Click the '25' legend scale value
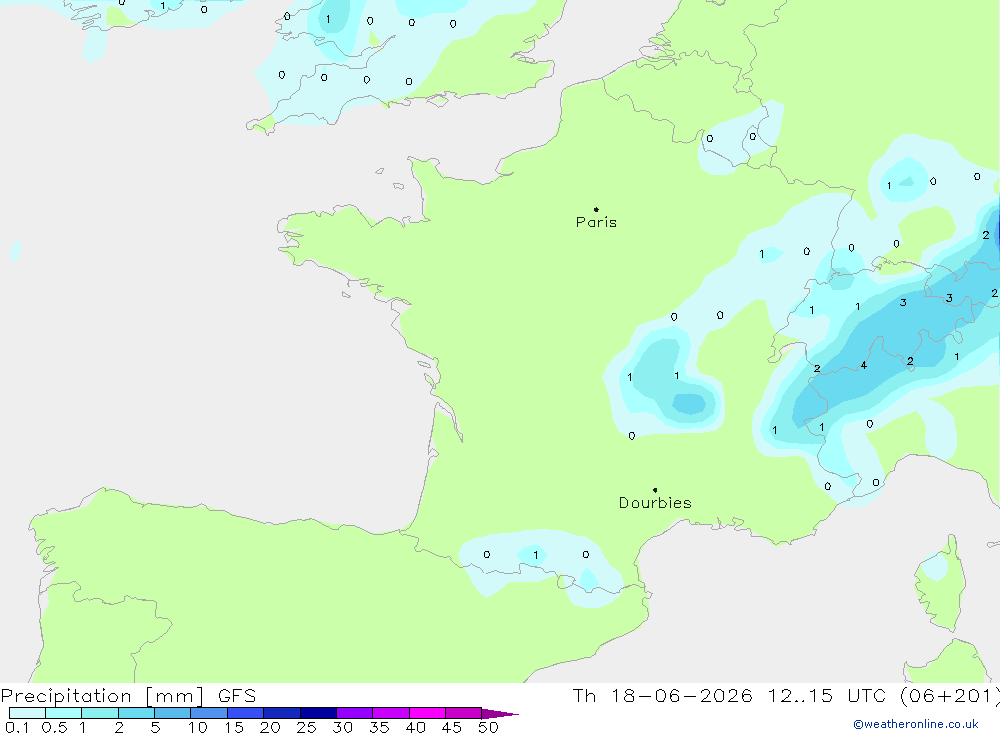The image size is (1000, 733). 306,727
